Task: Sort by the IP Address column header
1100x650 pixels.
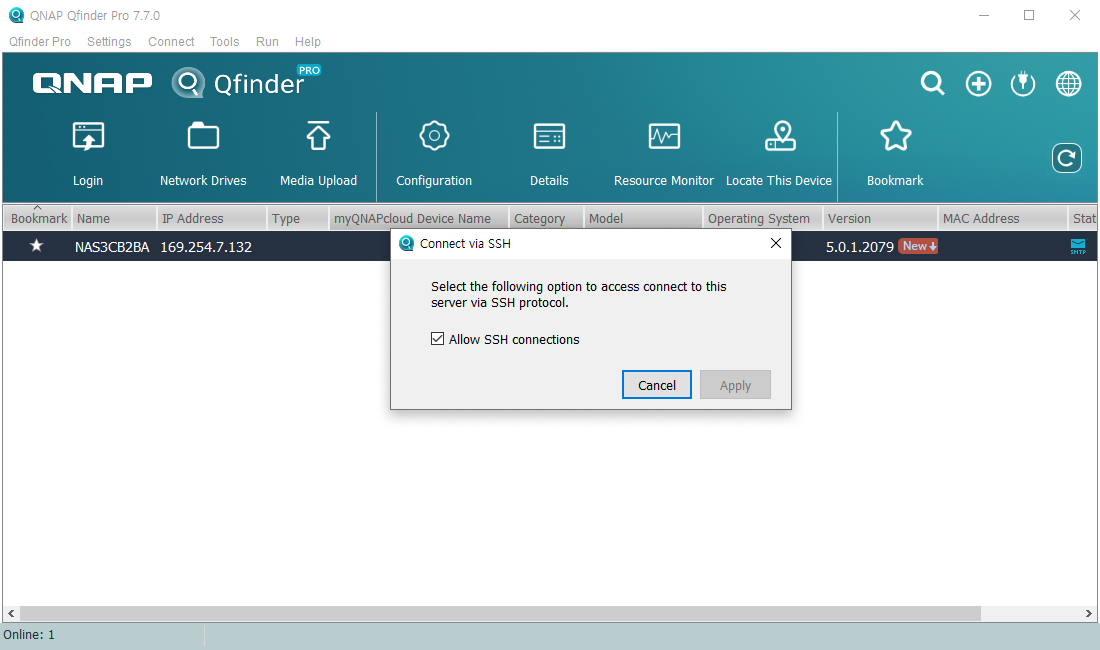Action: [212, 218]
